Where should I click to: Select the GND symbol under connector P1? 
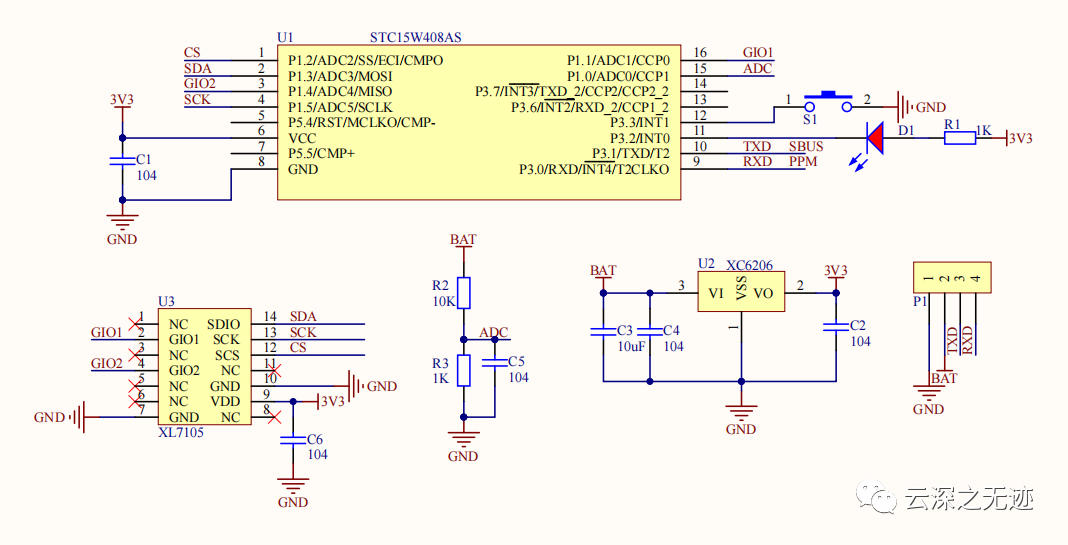click(928, 394)
